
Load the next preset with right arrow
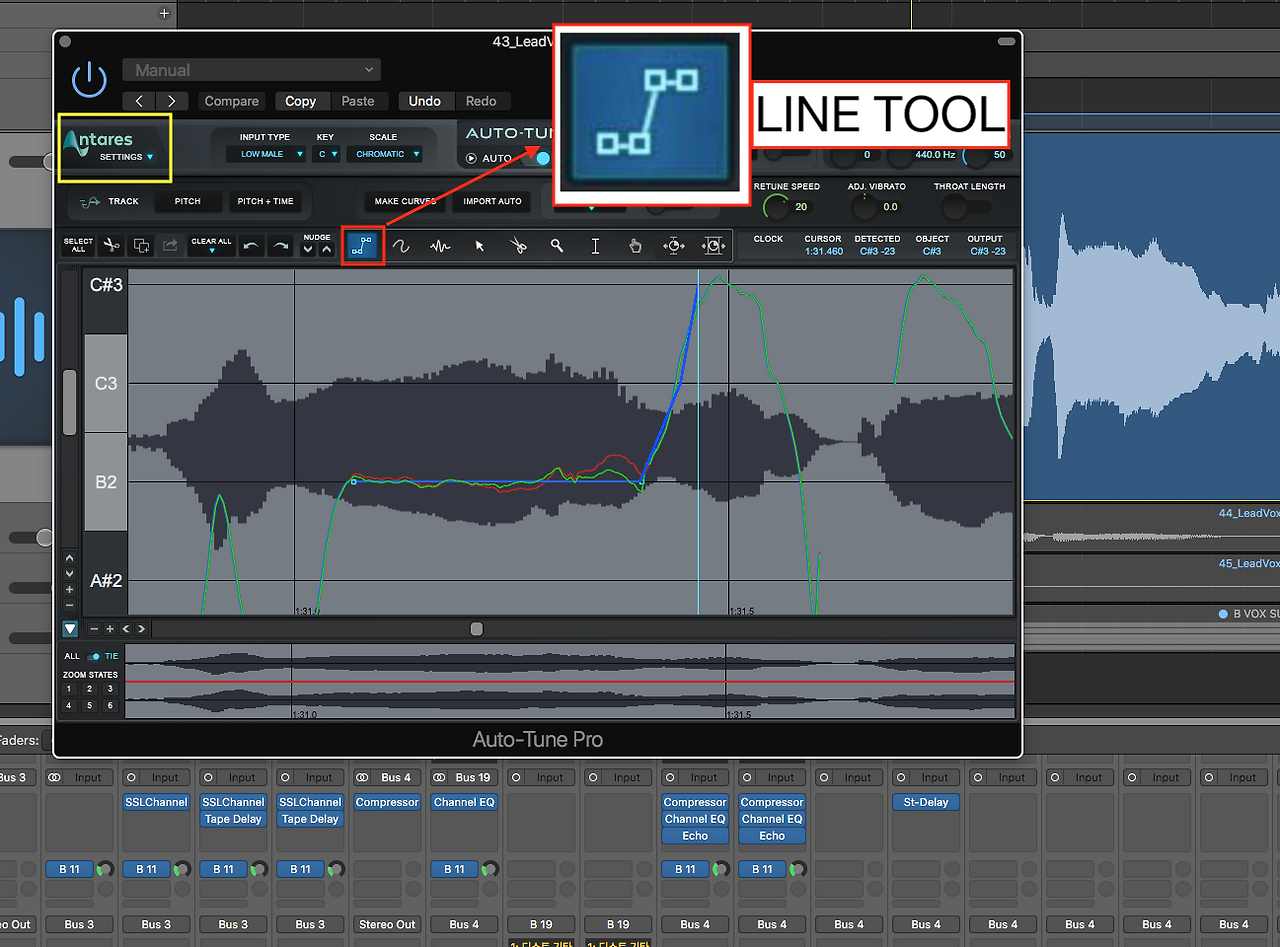coord(172,101)
